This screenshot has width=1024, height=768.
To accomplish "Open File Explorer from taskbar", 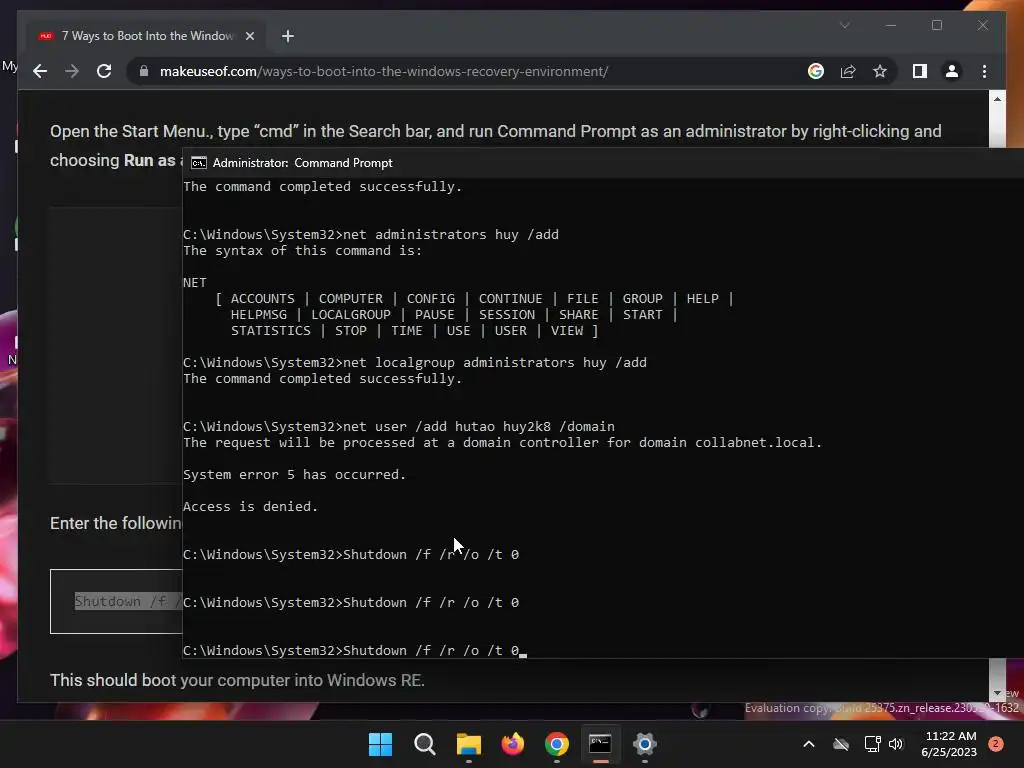I will [468, 744].
